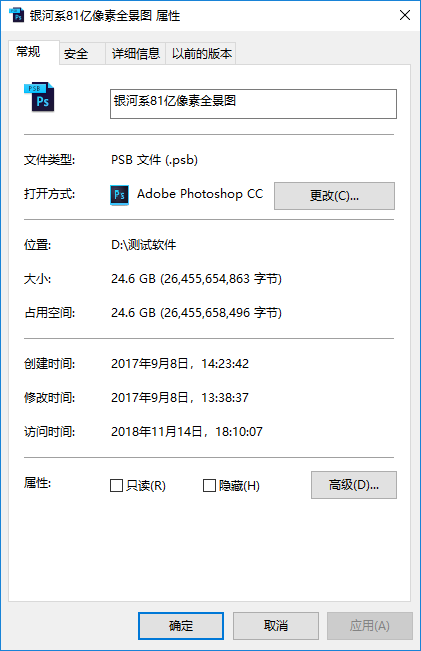This screenshot has height=651, width=421.
Task: Enable the 隐藏(H) hidden checkbox
Action: click(x=209, y=485)
